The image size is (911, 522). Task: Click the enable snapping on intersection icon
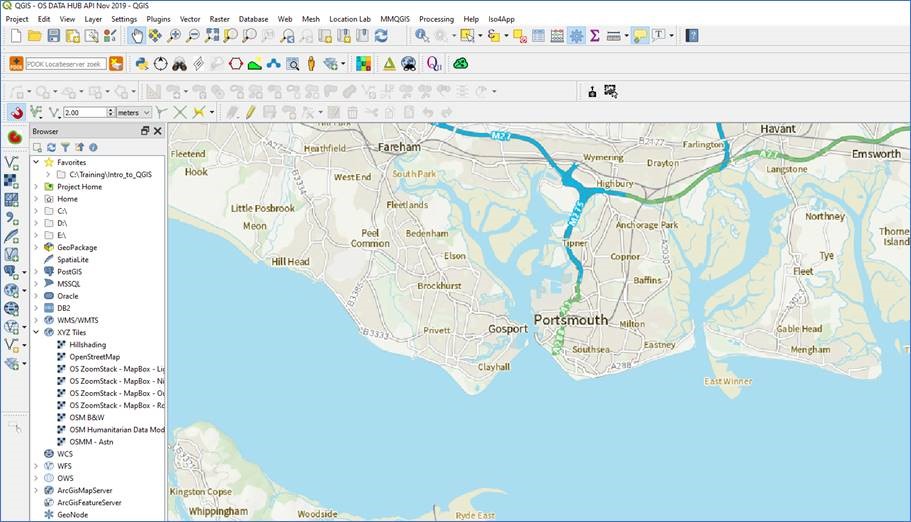point(180,112)
